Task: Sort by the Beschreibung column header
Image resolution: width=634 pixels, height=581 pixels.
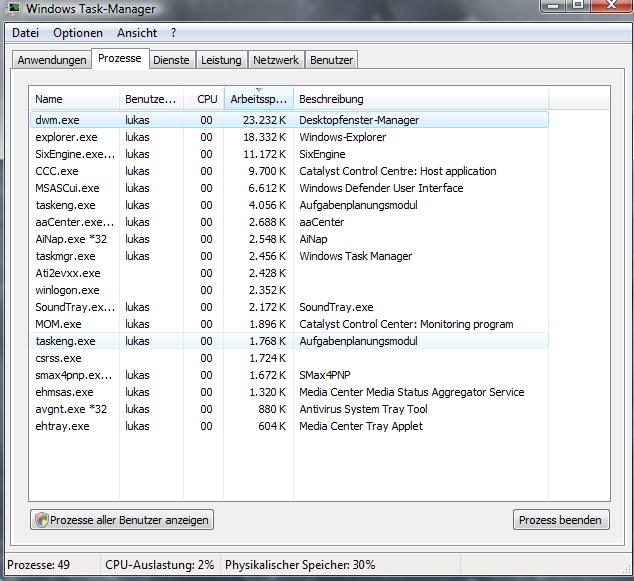Action: 421,99
